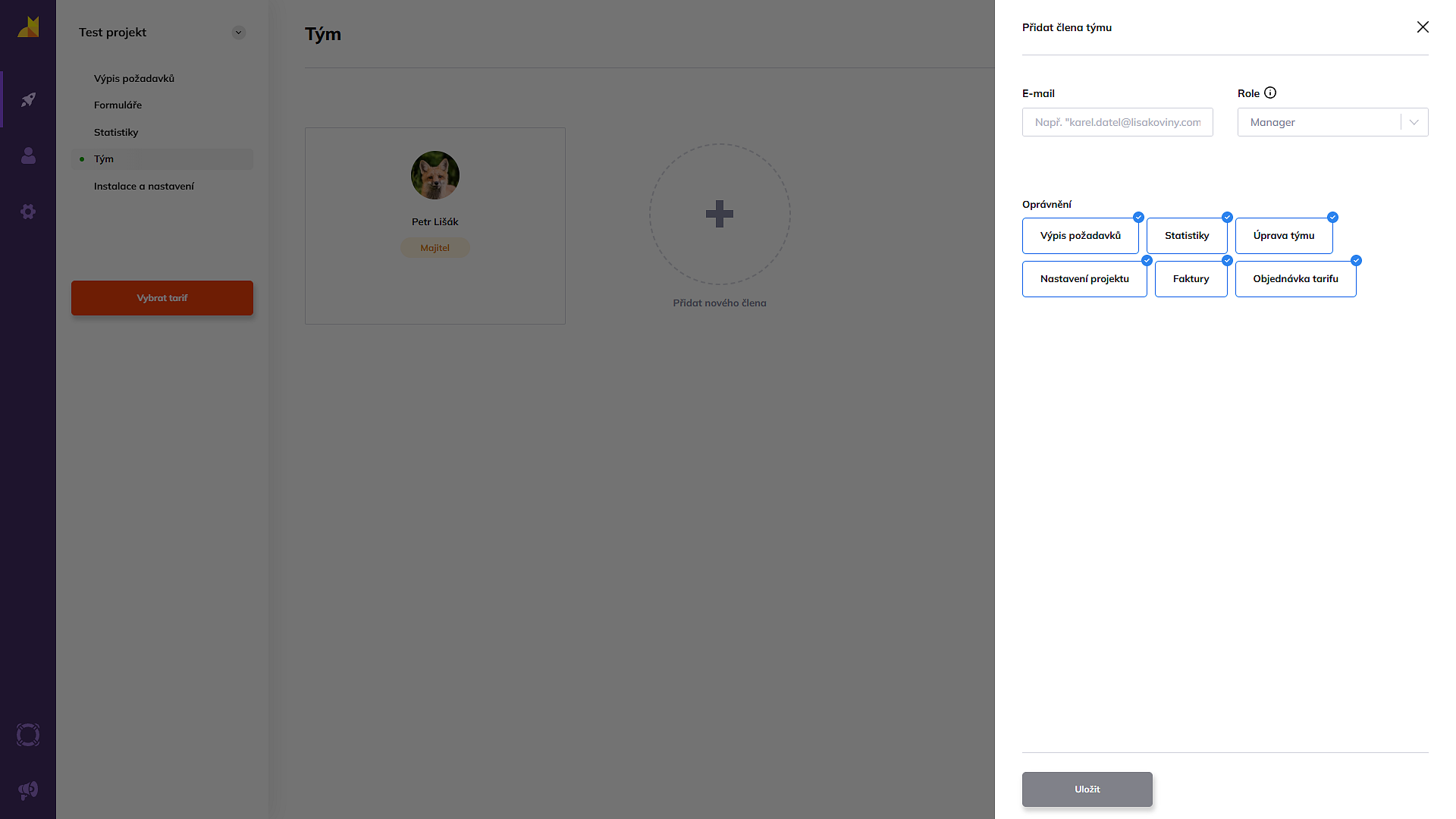Toggle the Objednávka tarifu permission

[1295, 279]
